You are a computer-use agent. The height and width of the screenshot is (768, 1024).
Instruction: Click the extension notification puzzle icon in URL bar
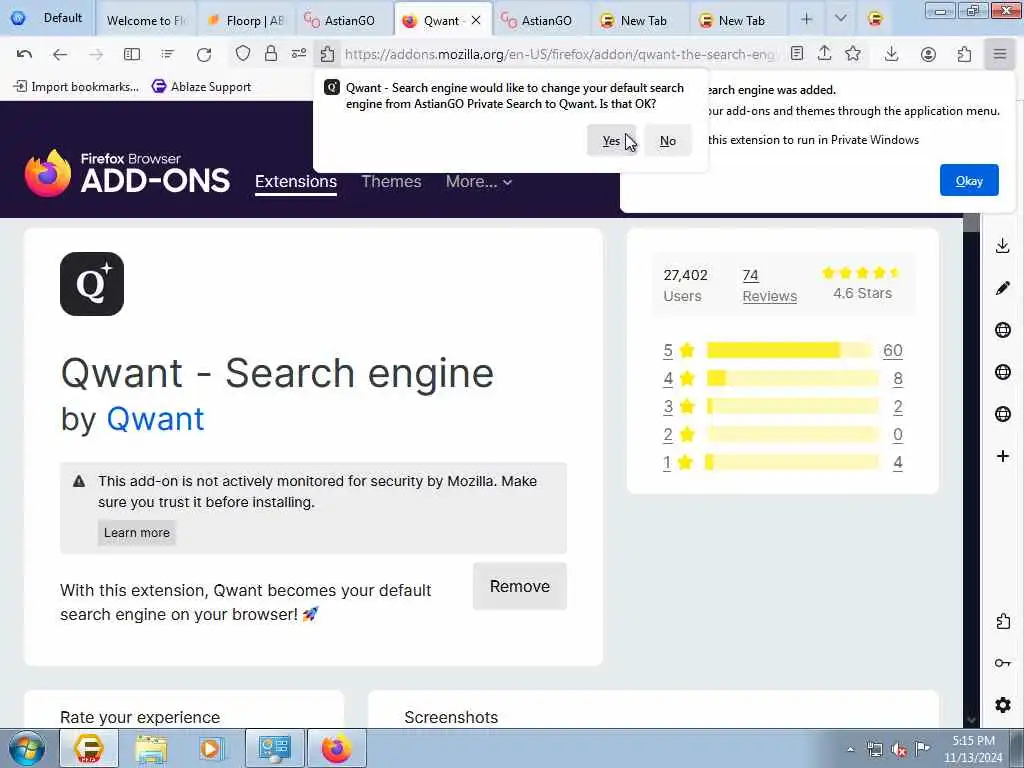[327, 54]
